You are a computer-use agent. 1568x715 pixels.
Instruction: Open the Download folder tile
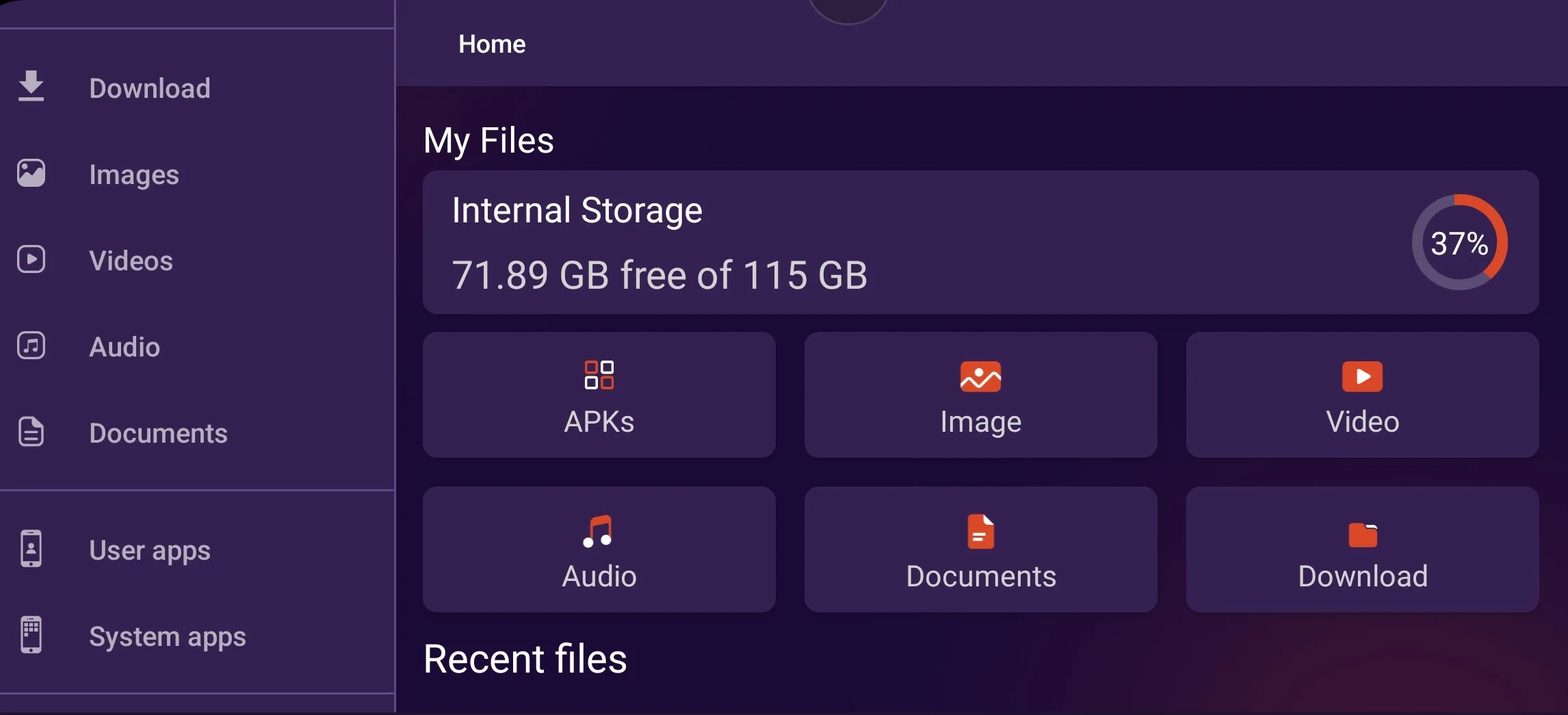[1362, 549]
